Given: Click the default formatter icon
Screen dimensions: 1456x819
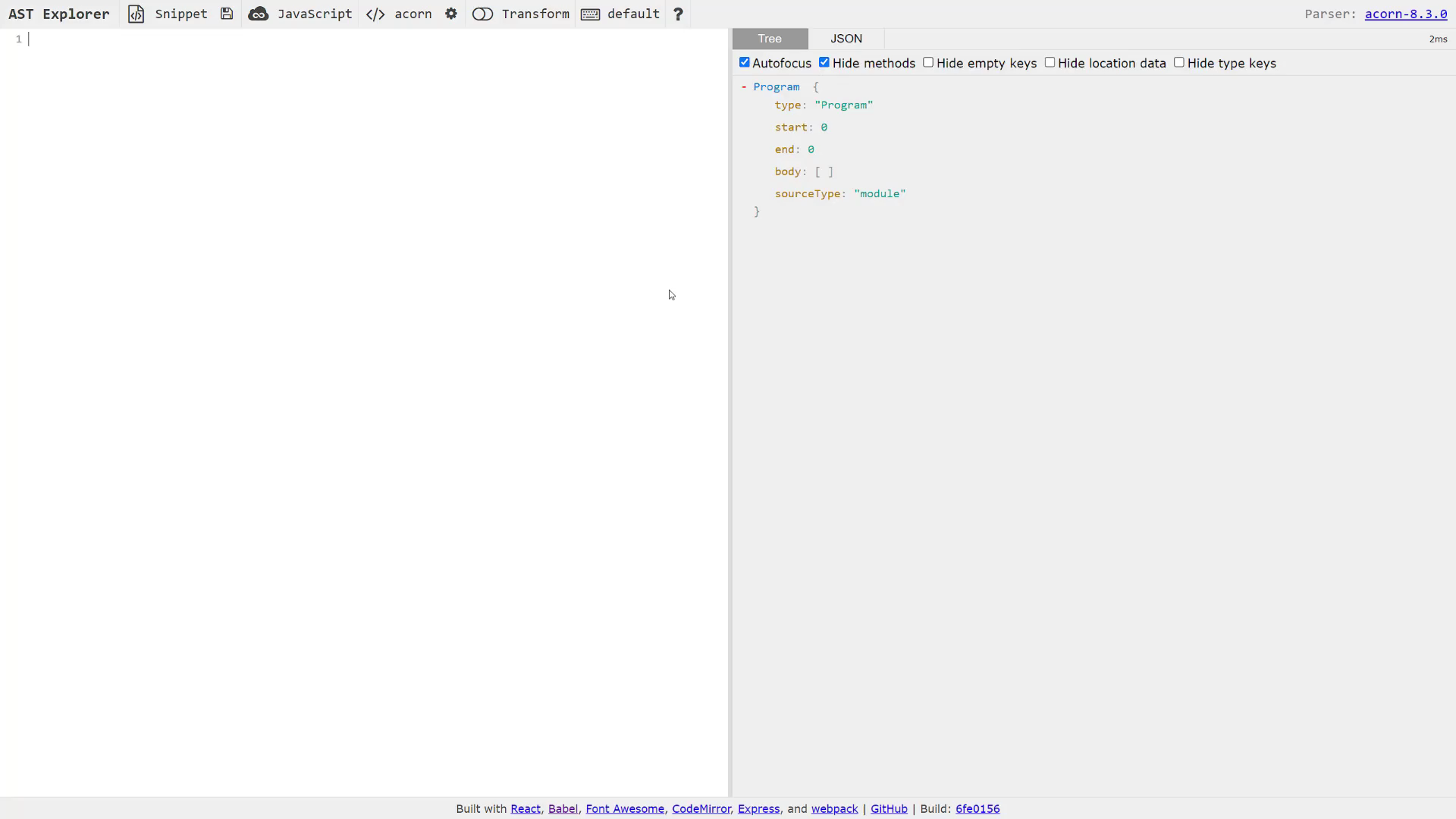Looking at the screenshot, I should (x=592, y=14).
